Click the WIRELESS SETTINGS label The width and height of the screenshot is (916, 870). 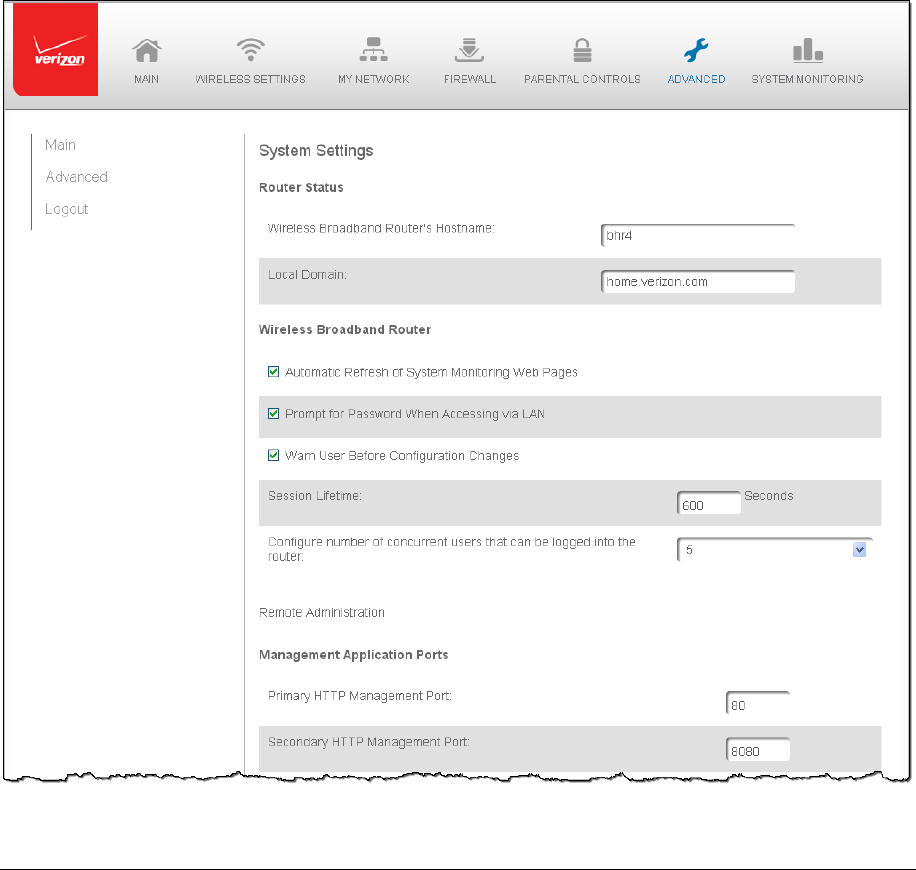(251, 79)
